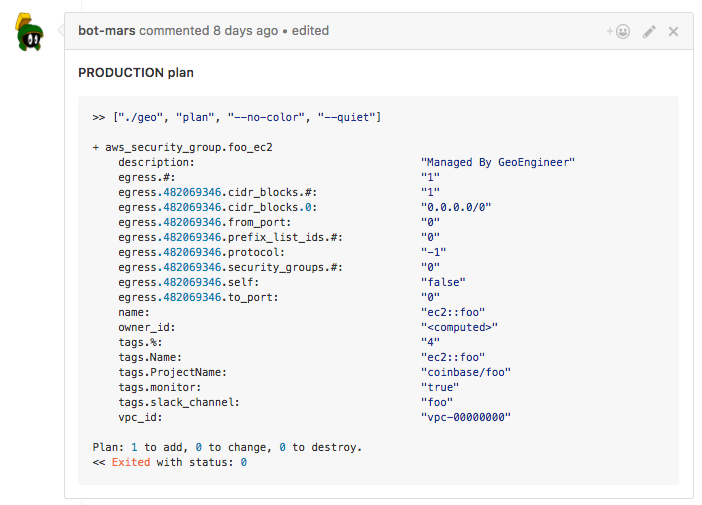Open the bot-mars avatar profile
The width and height of the screenshot is (702, 505).
pos(30,32)
